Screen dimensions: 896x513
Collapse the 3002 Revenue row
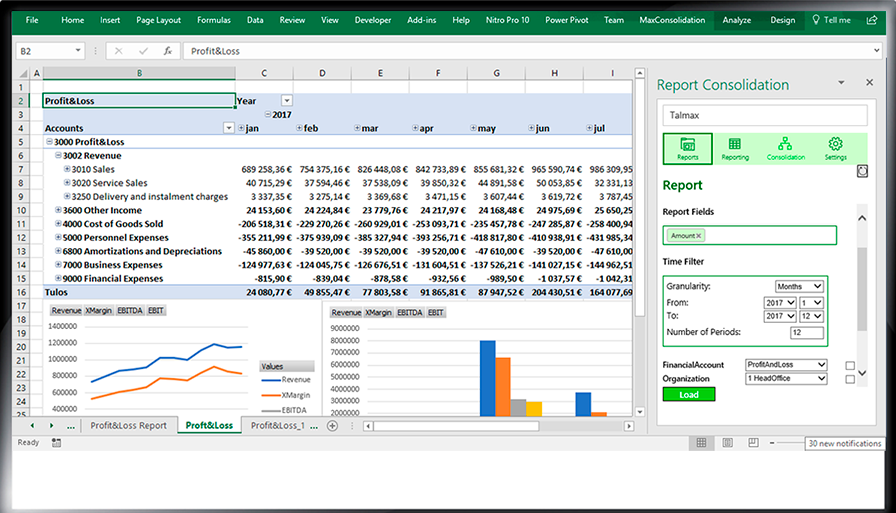(x=58, y=155)
